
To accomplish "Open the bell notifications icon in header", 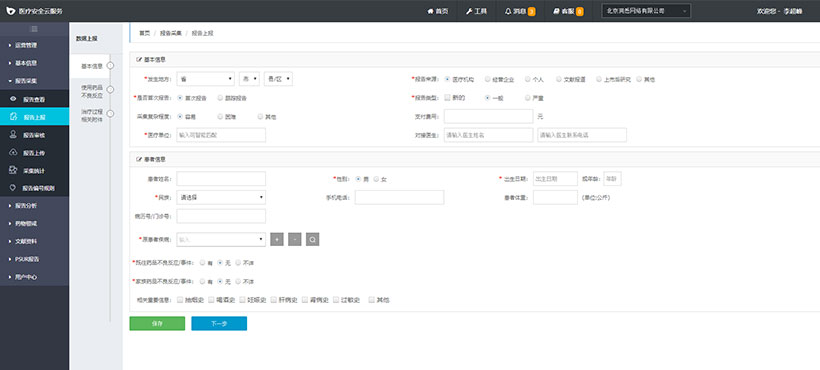I will [x=508, y=11].
